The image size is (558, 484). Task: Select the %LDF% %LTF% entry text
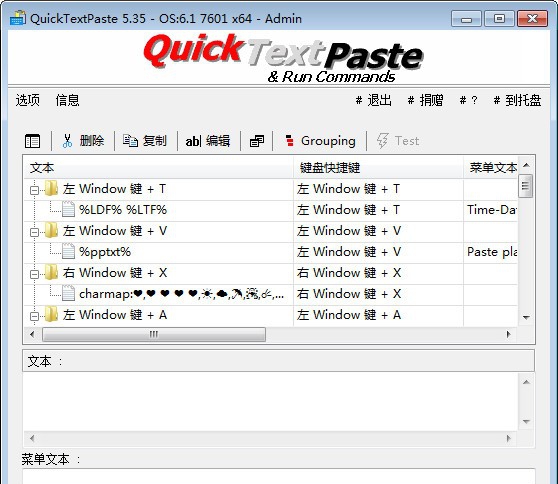click(x=123, y=210)
